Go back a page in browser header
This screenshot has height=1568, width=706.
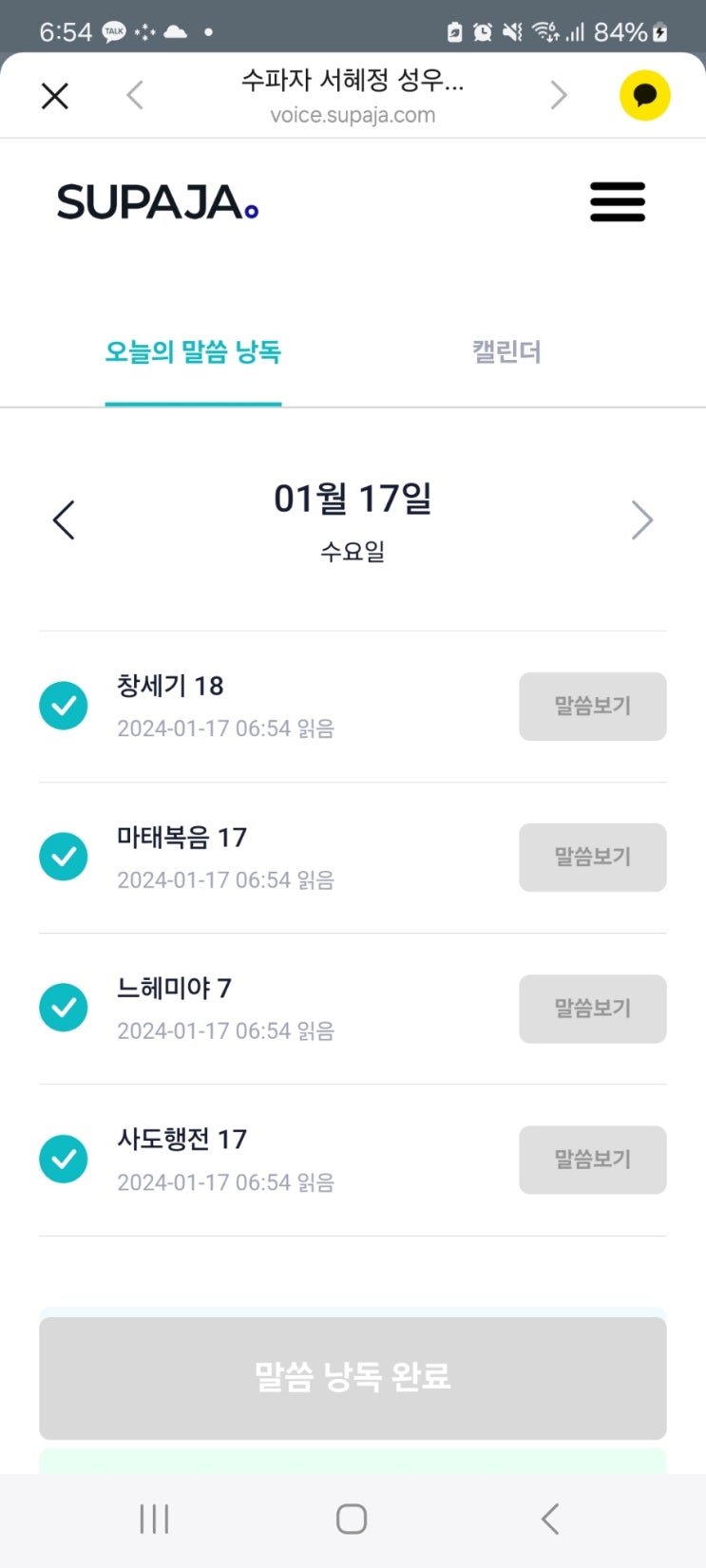(135, 95)
